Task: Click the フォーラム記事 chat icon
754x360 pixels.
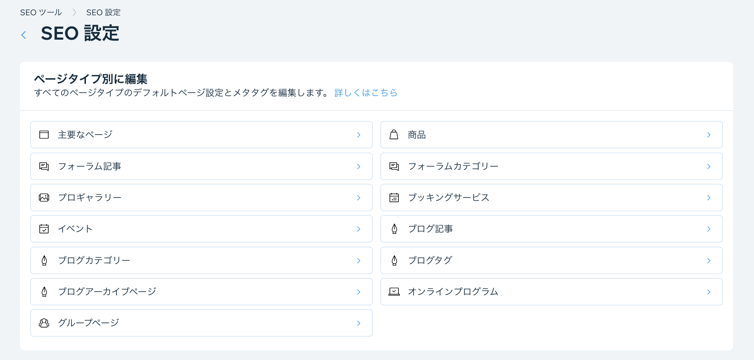Action: point(44,166)
